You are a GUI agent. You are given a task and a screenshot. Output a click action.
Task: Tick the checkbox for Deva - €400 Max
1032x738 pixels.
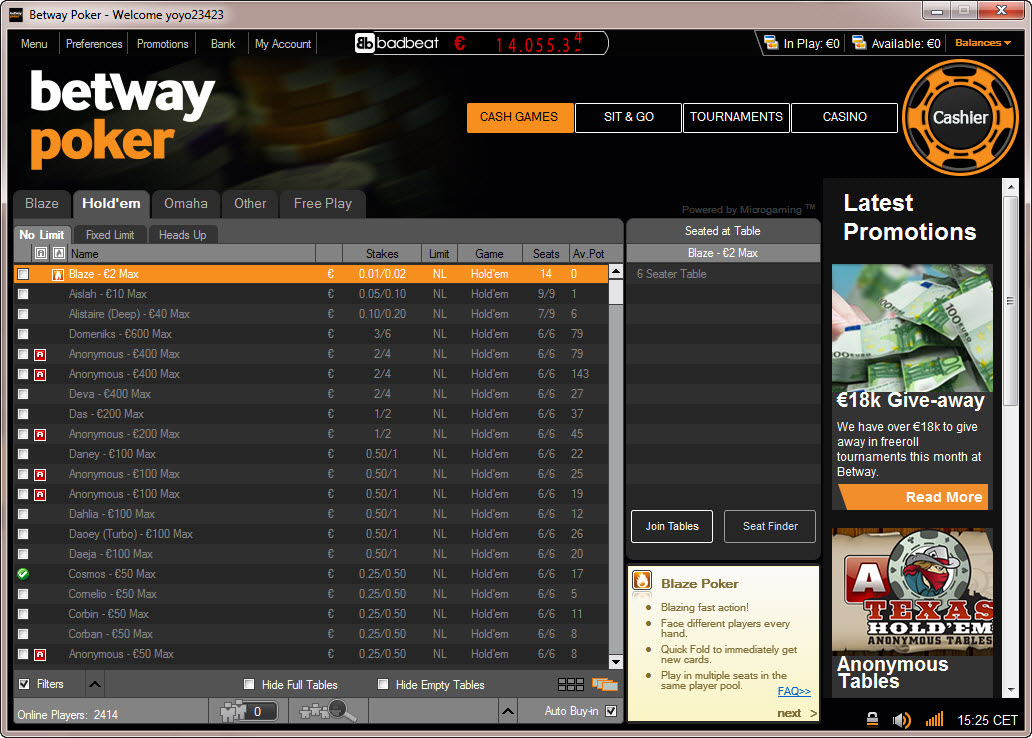pos(23,394)
